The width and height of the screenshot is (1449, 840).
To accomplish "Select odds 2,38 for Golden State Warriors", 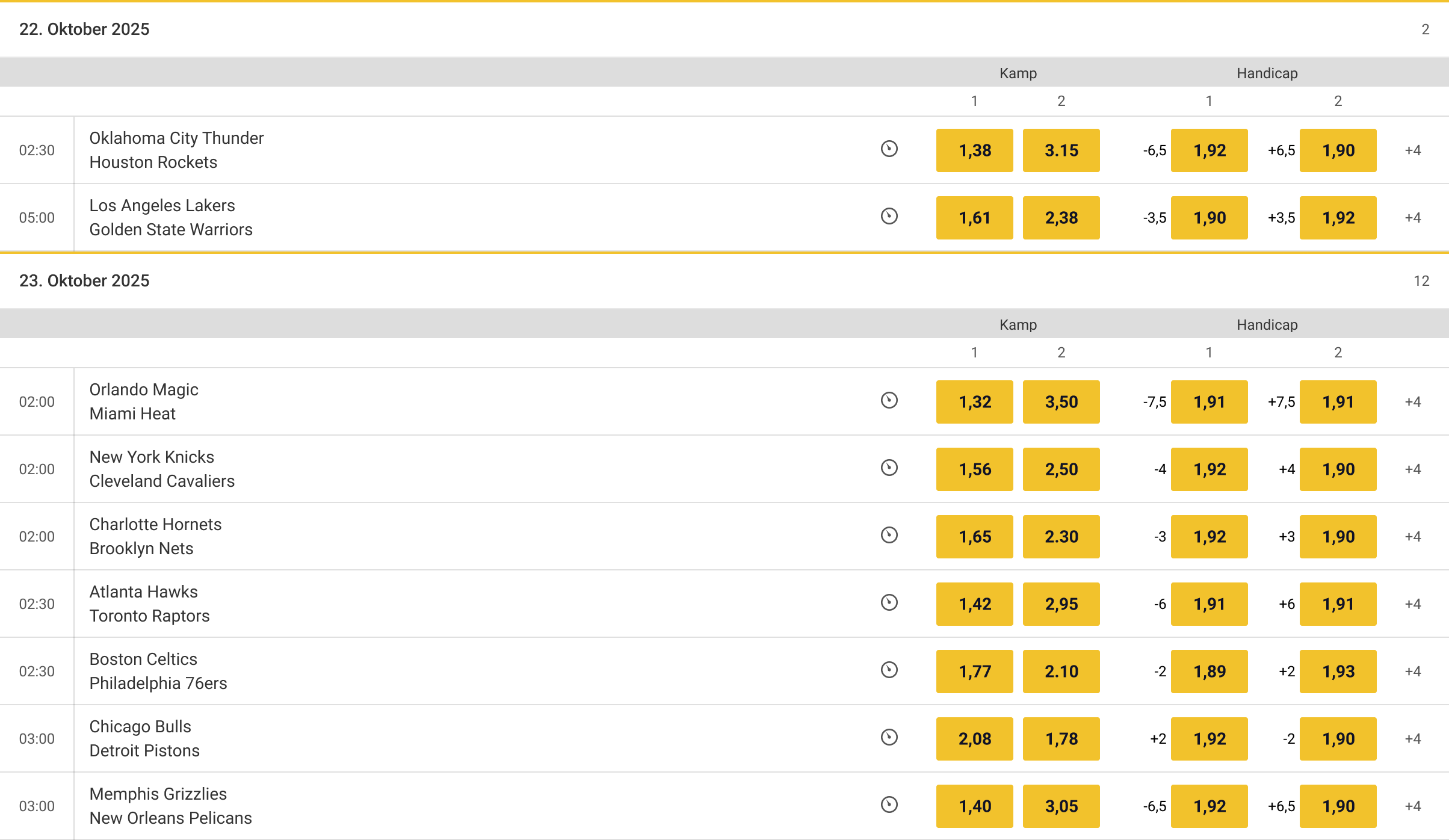I will coord(1061,218).
